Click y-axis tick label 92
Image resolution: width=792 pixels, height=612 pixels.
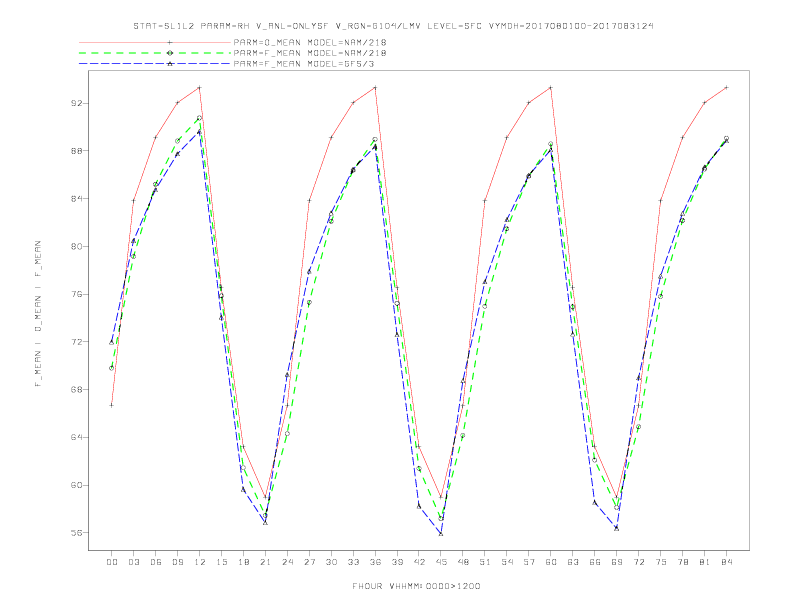[x=76, y=103]
